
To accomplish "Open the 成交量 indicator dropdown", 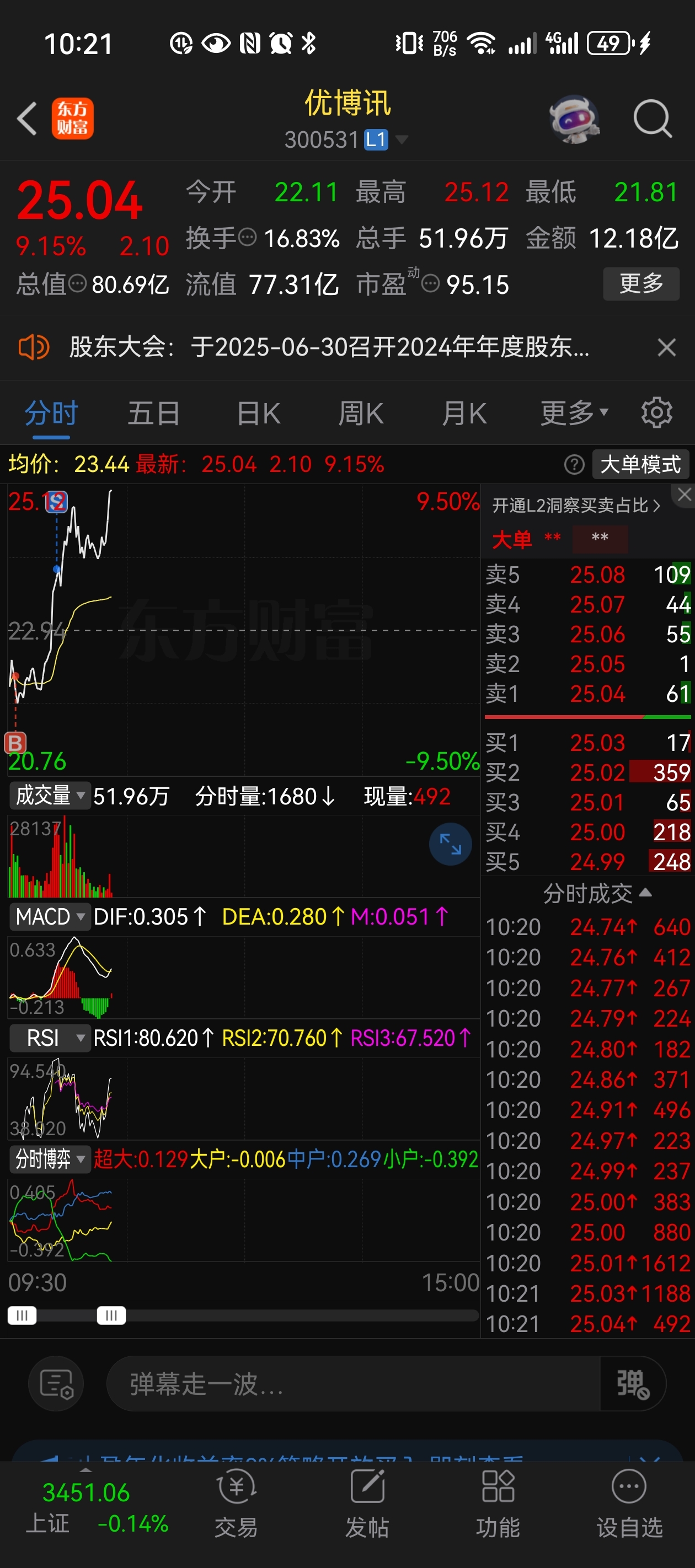I will (x=50, y=796).
